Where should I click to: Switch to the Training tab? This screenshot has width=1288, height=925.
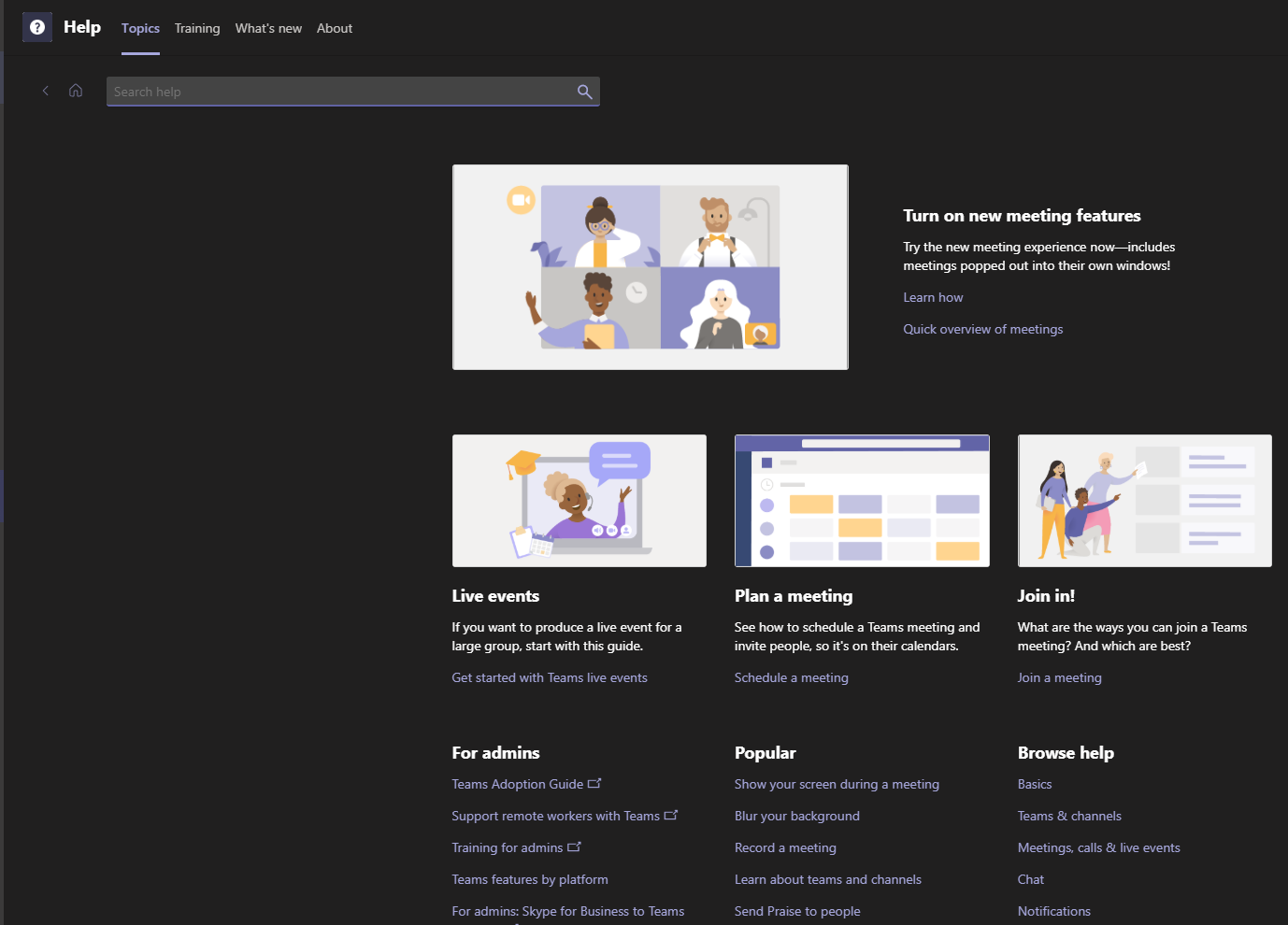tap(197, 28)
